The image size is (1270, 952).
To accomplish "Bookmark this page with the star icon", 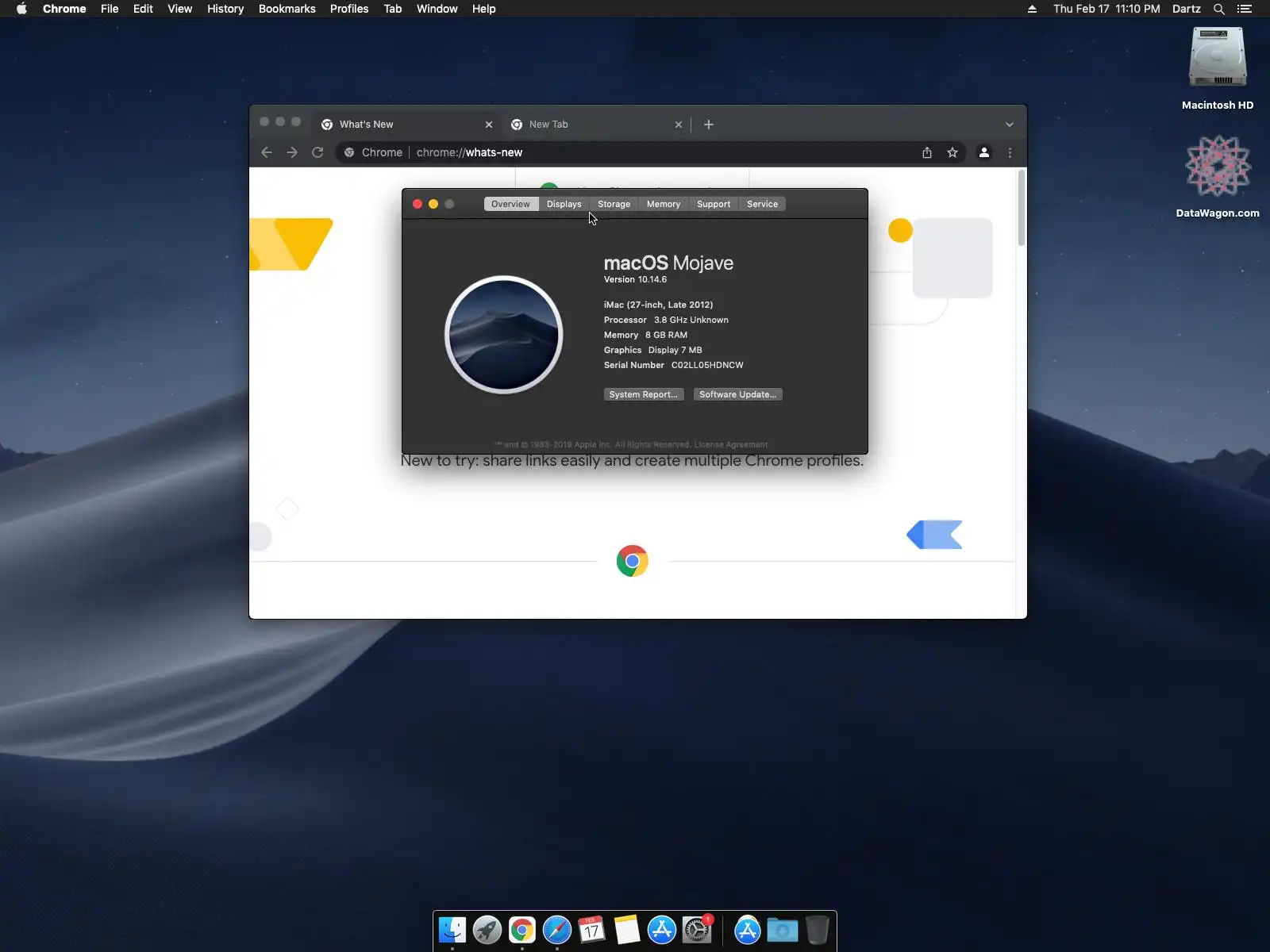I will pos(952,152).
